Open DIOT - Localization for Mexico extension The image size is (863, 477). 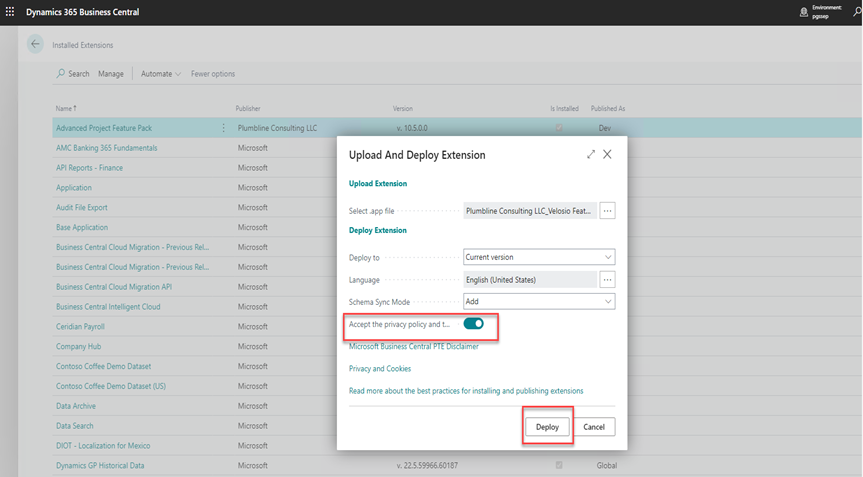click(x=103, y=445)
